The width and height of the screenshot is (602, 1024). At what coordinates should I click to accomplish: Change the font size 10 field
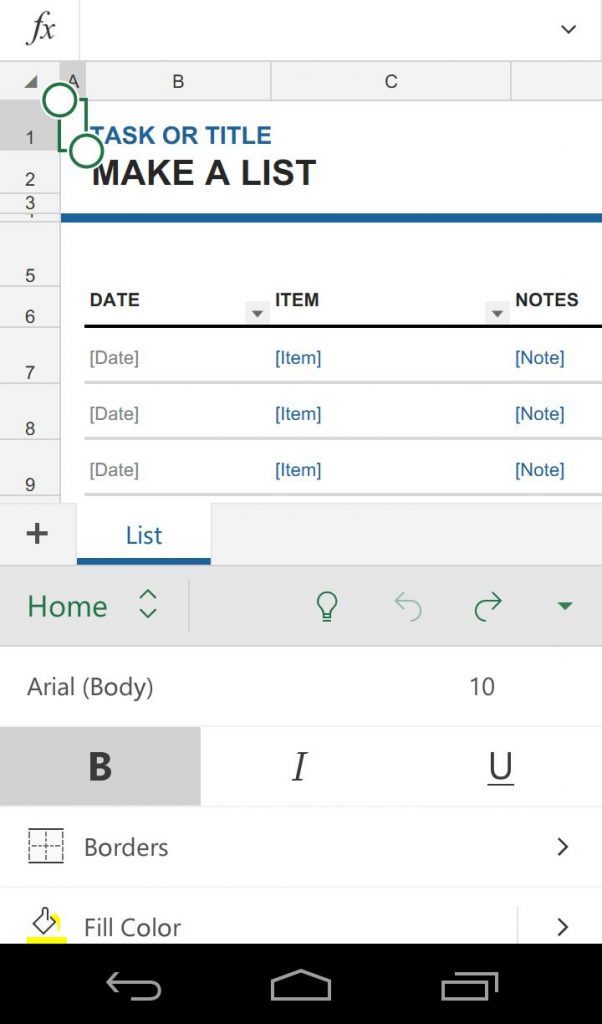point(482,686)
